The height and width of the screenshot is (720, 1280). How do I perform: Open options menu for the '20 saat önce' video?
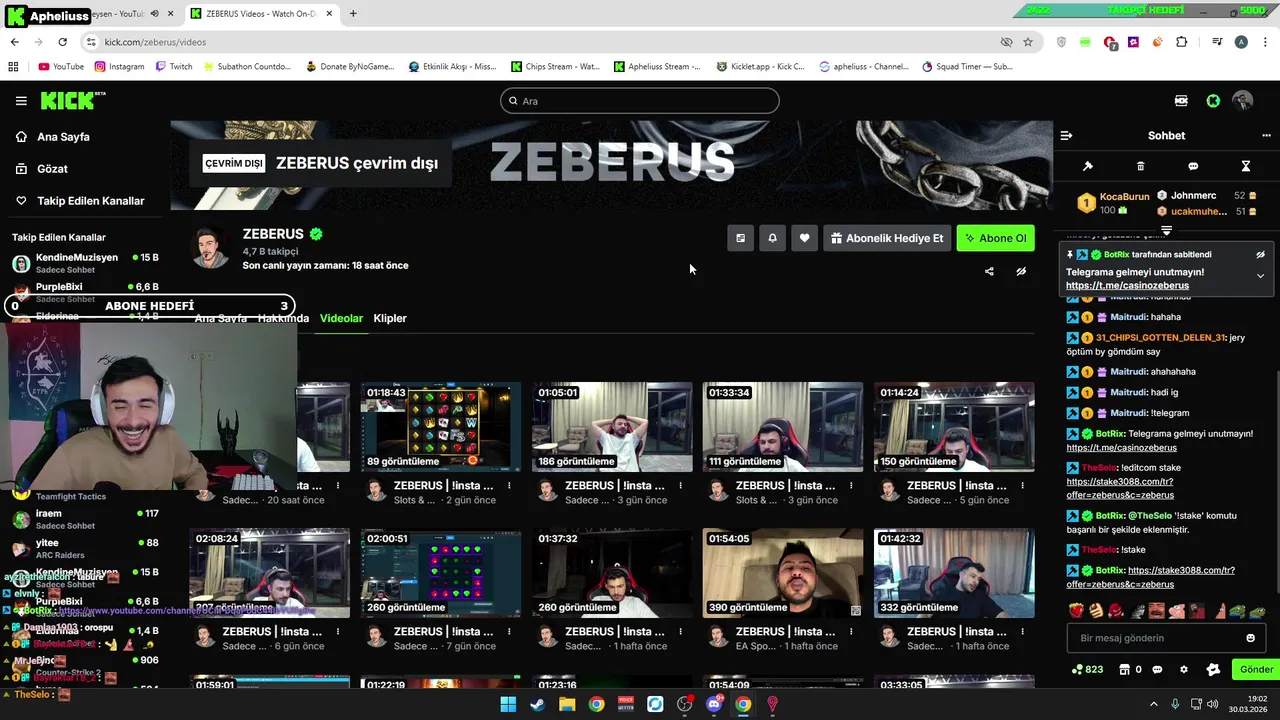[338, 486]
